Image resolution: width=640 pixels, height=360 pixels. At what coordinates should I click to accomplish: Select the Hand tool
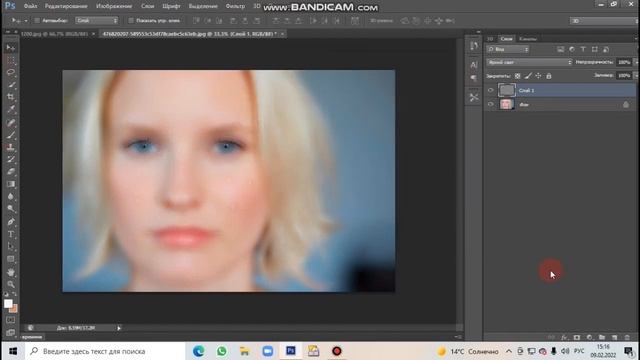[x=11, y=272]
